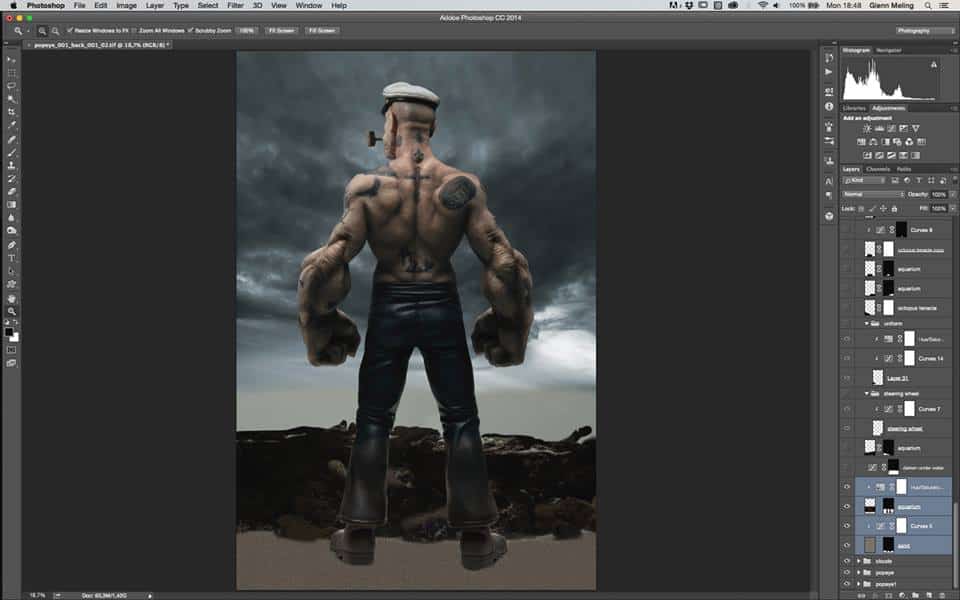The width and height of the screenshot is (960, 600).
Task: Select the Crop tool
Action: [12, 112]
